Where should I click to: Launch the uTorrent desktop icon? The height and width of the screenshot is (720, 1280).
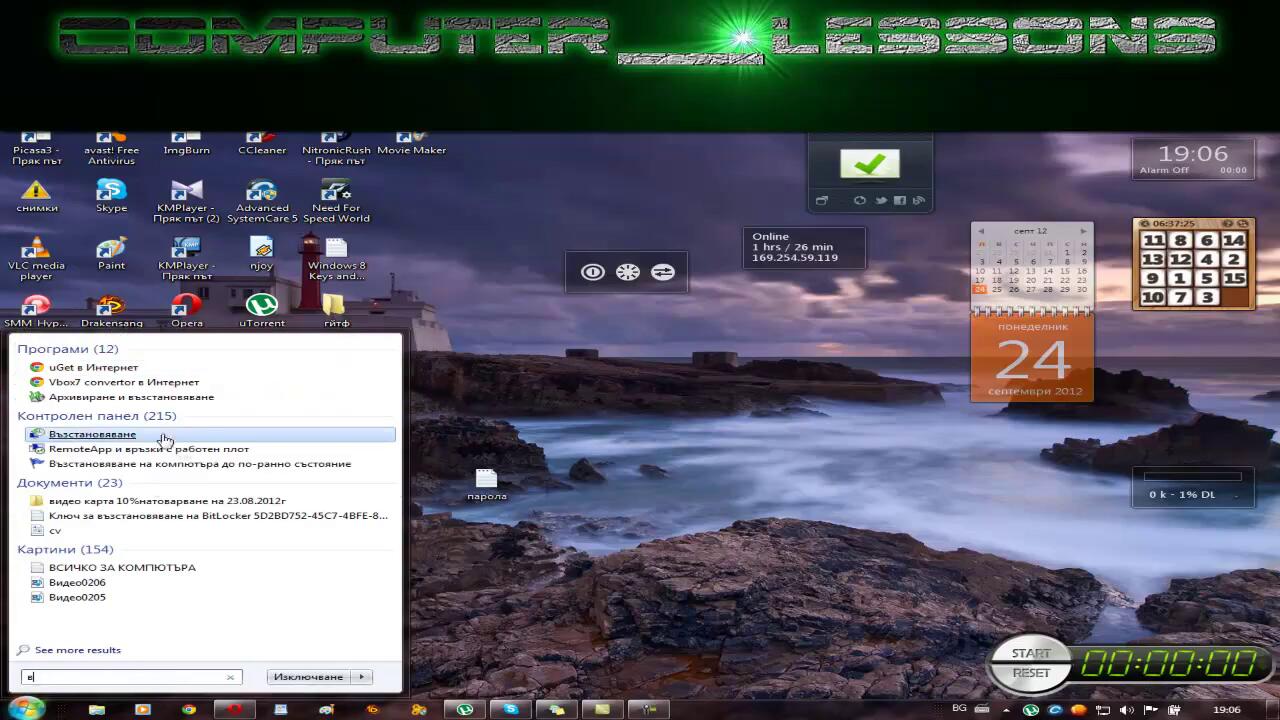[x=262, y=305]
